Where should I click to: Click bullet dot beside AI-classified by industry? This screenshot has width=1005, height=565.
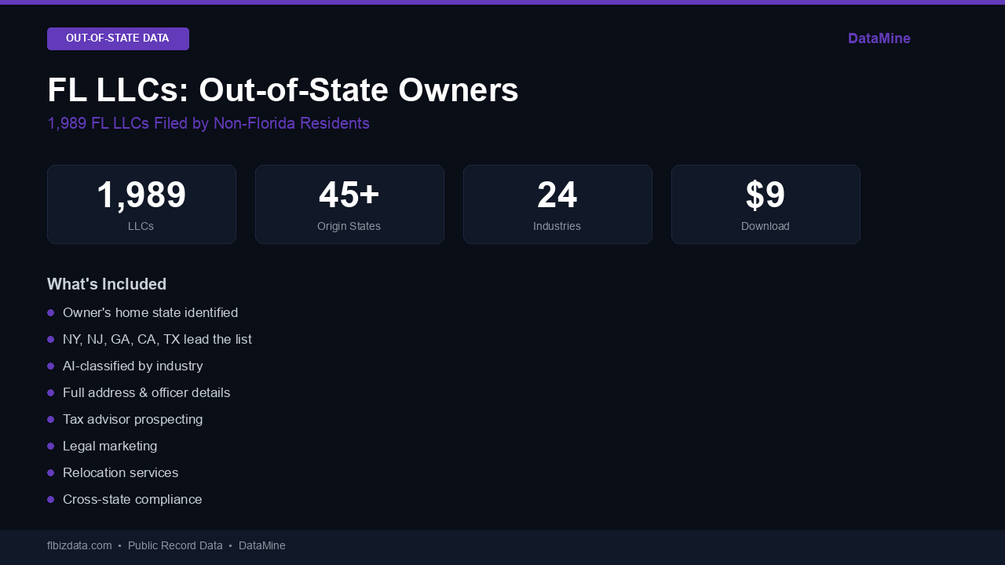(x=51, y=366)
